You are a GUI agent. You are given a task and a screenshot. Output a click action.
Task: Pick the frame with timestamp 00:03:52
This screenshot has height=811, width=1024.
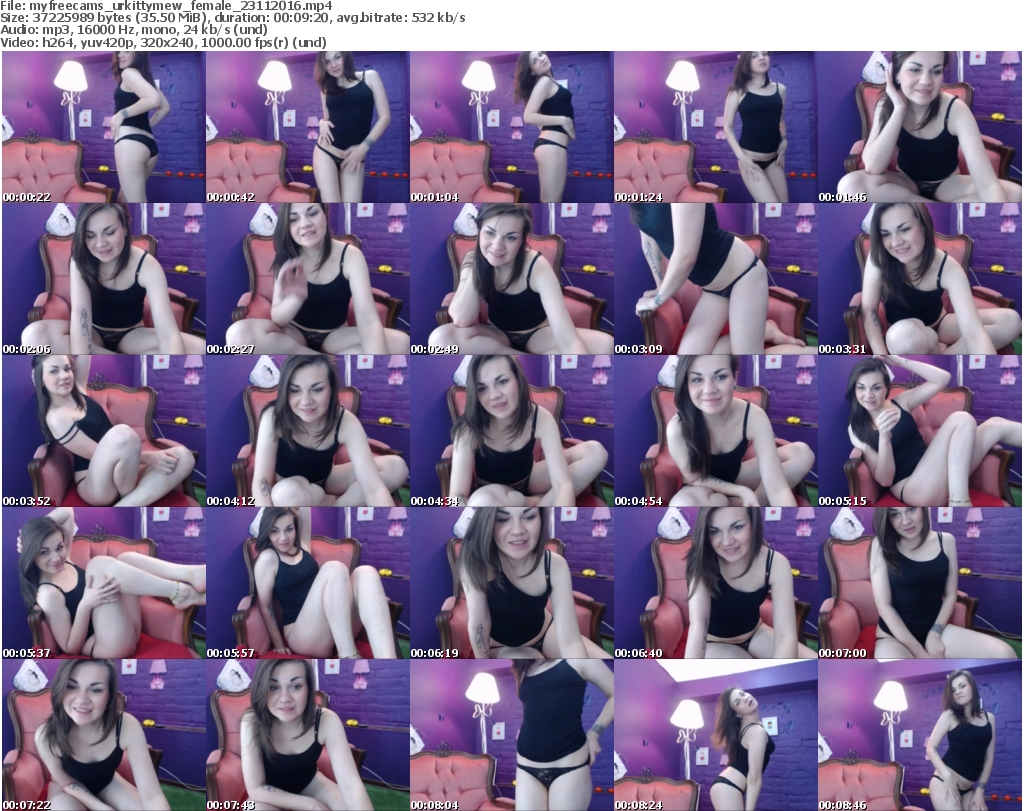[104, 431]
